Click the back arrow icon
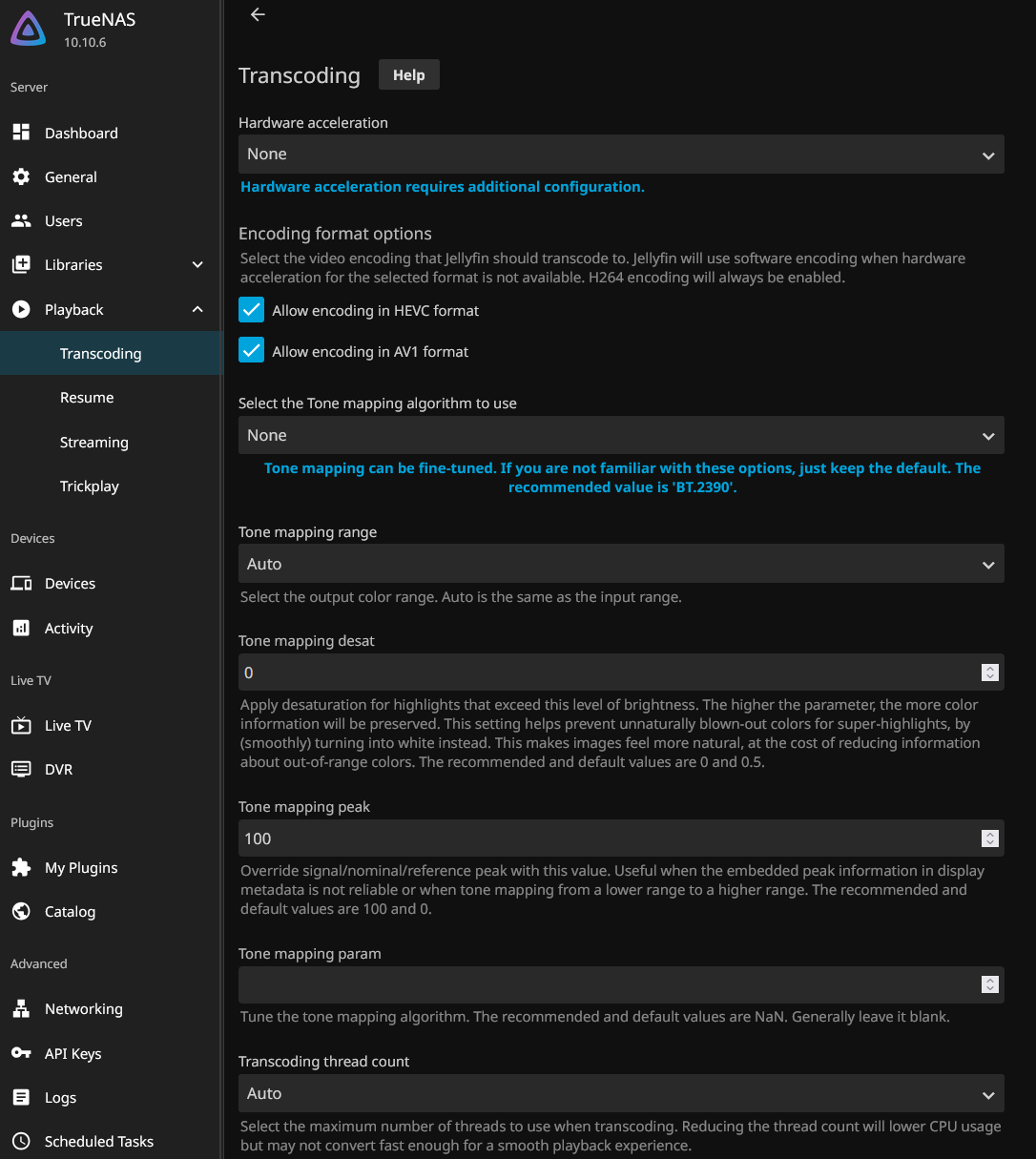1036x1159 pixels. point(258,14)
